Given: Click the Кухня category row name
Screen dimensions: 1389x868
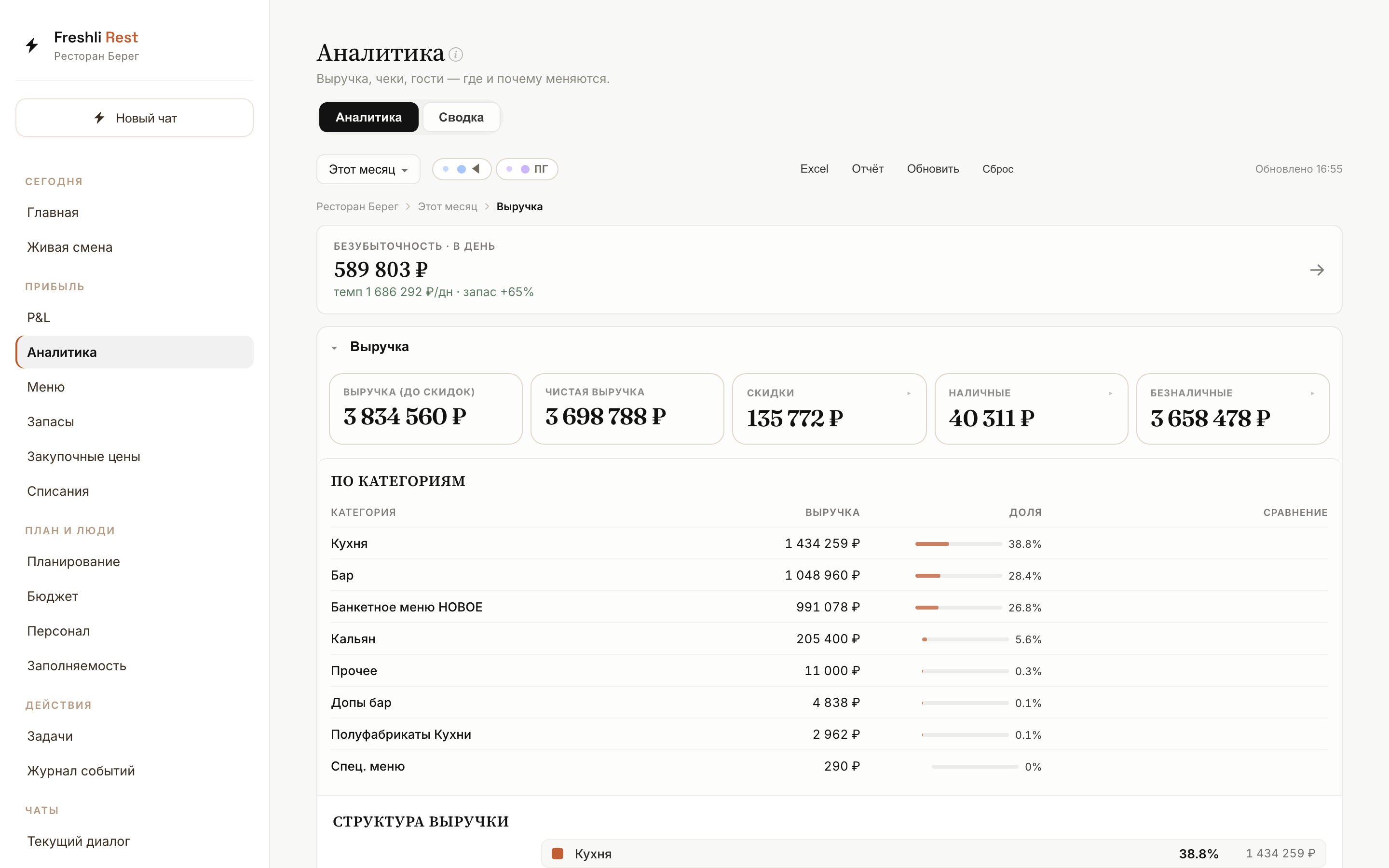Looking at the screenshot, I should tap(349, 543).
